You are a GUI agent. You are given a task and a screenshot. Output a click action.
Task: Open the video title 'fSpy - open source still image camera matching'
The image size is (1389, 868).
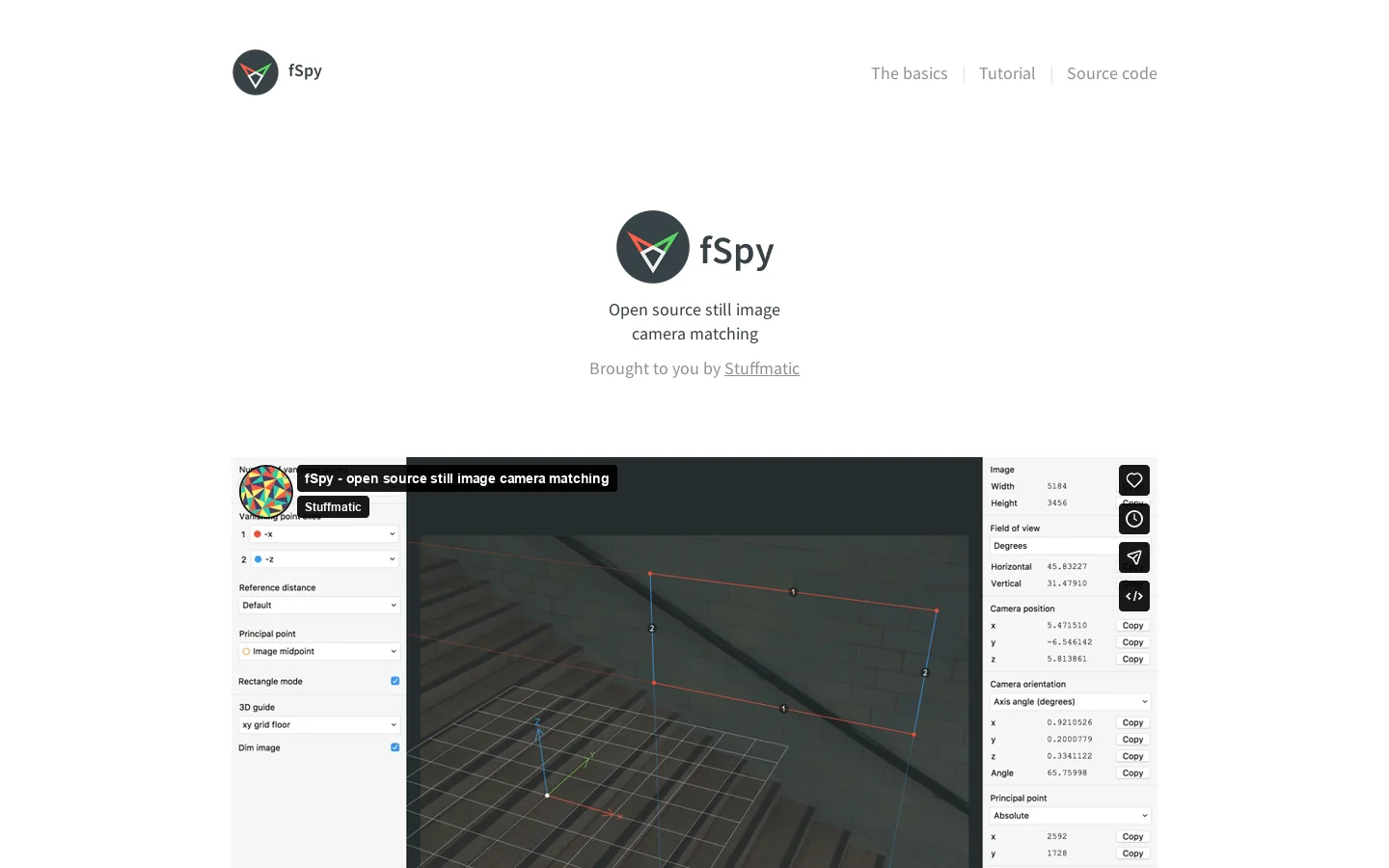point(457,478)
